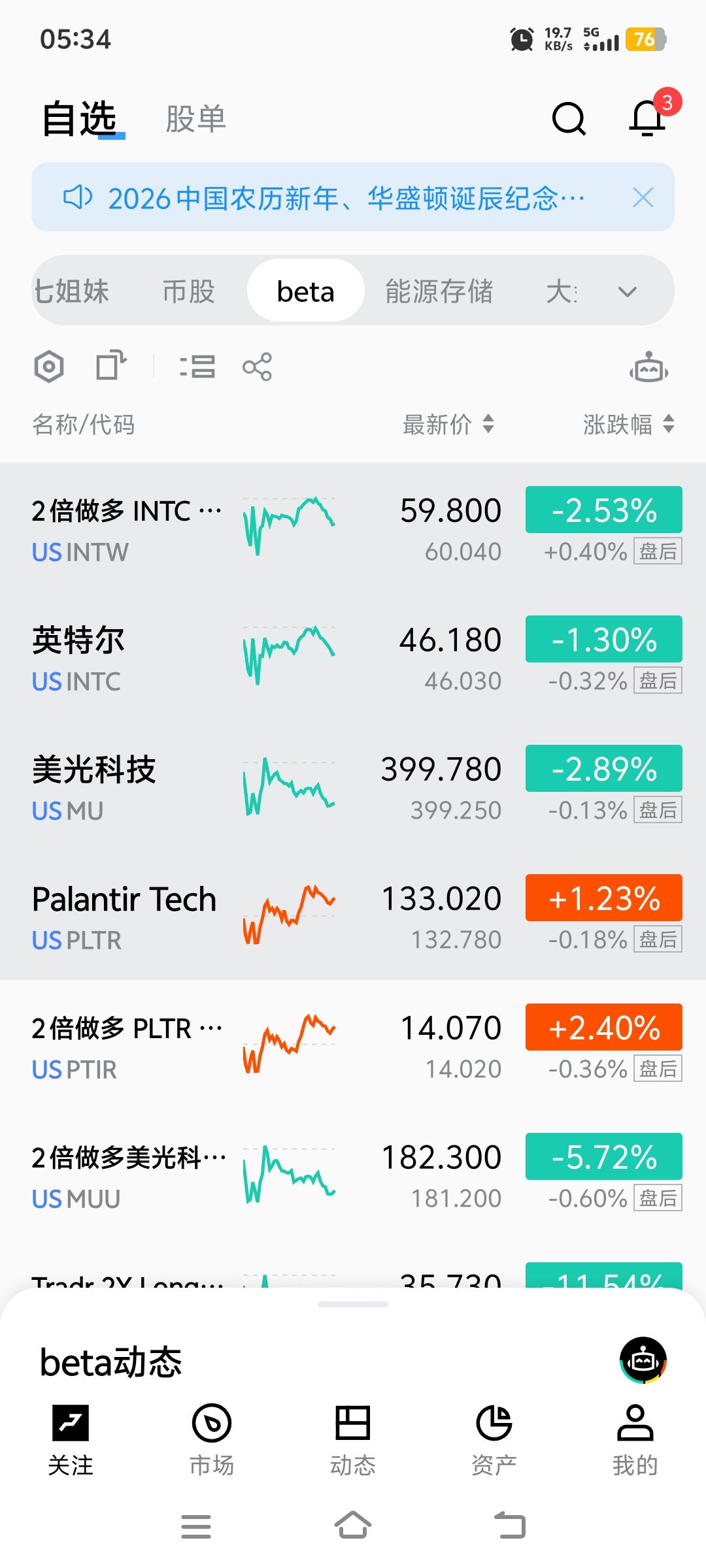This screenshot has width=706, height=1568.
Task: Tap the hexagon settings icon
Action: (49, 367)
